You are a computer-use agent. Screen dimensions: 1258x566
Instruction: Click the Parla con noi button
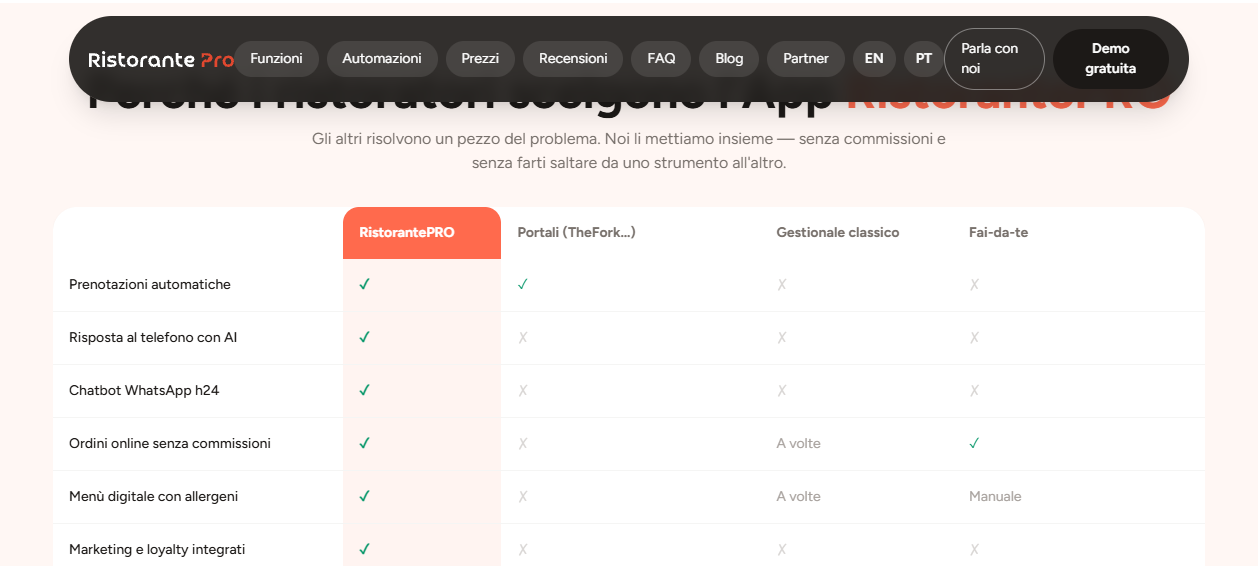pyautogui.click(x=994, y=59)
